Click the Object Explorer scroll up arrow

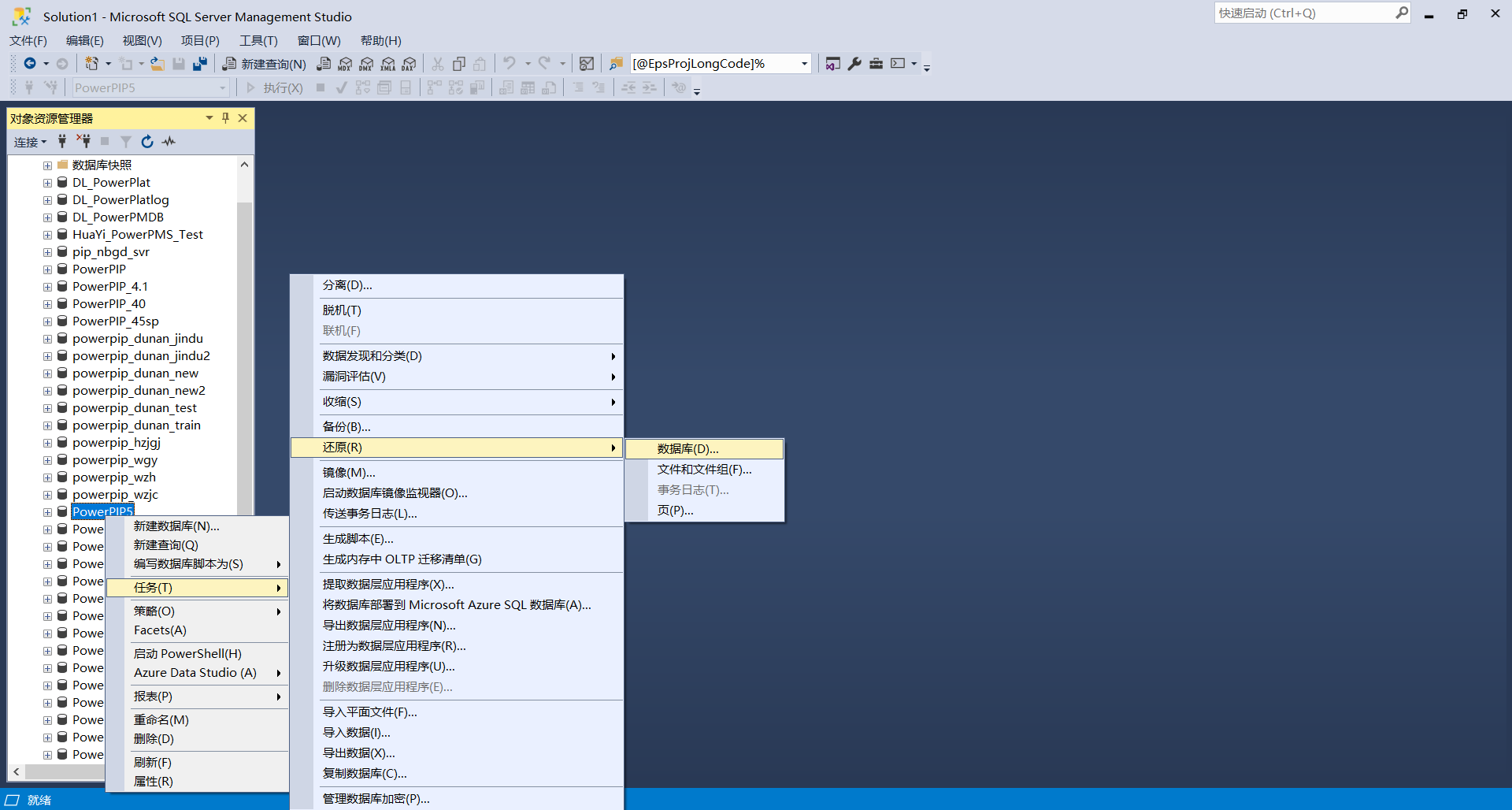(x=244, y=165)
